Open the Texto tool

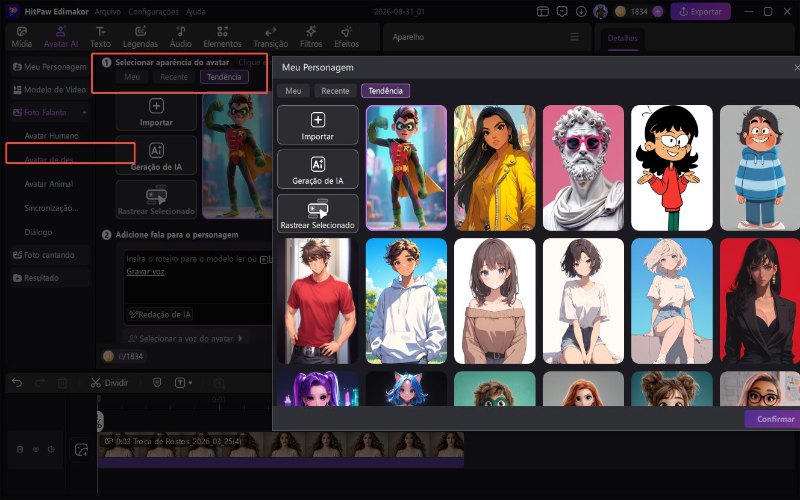tap(101, 38)
